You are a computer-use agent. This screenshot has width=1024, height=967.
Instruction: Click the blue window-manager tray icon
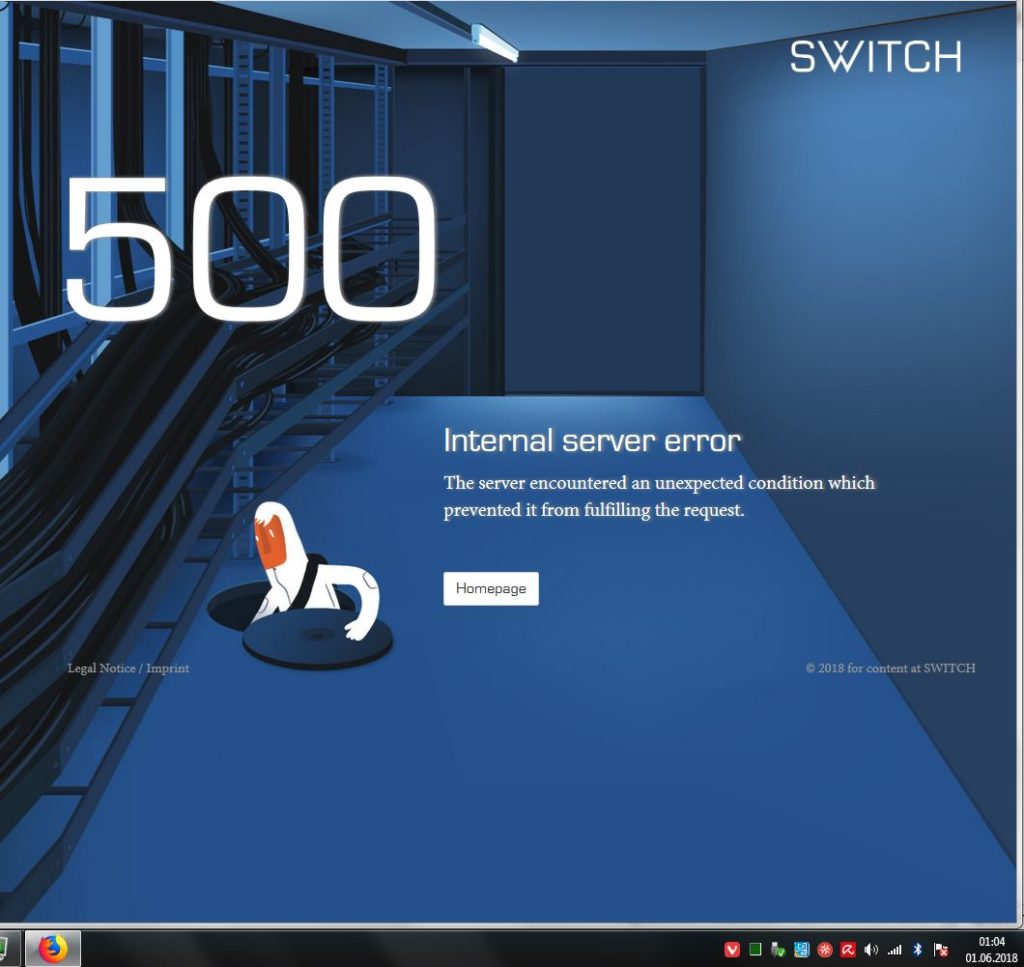[801, 949]
